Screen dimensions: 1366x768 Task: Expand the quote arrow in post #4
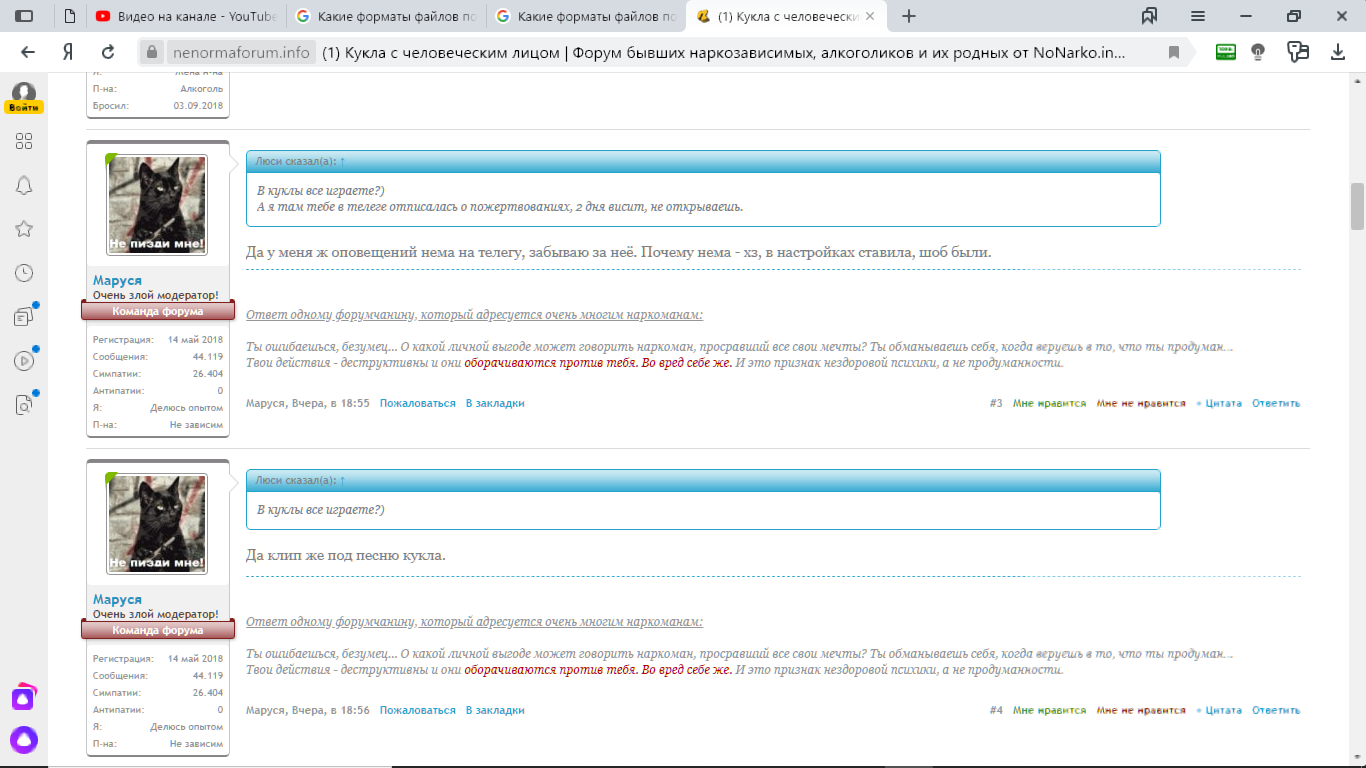342,480
